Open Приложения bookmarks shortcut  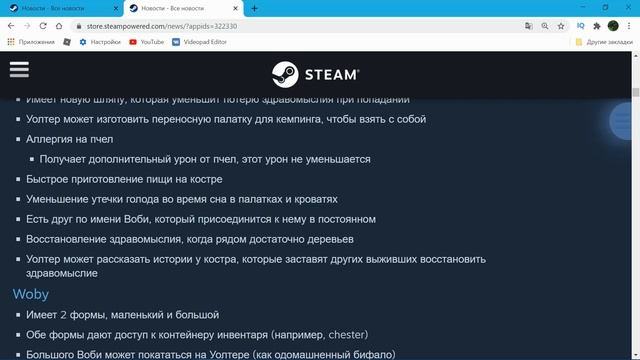tap(31, 42)
